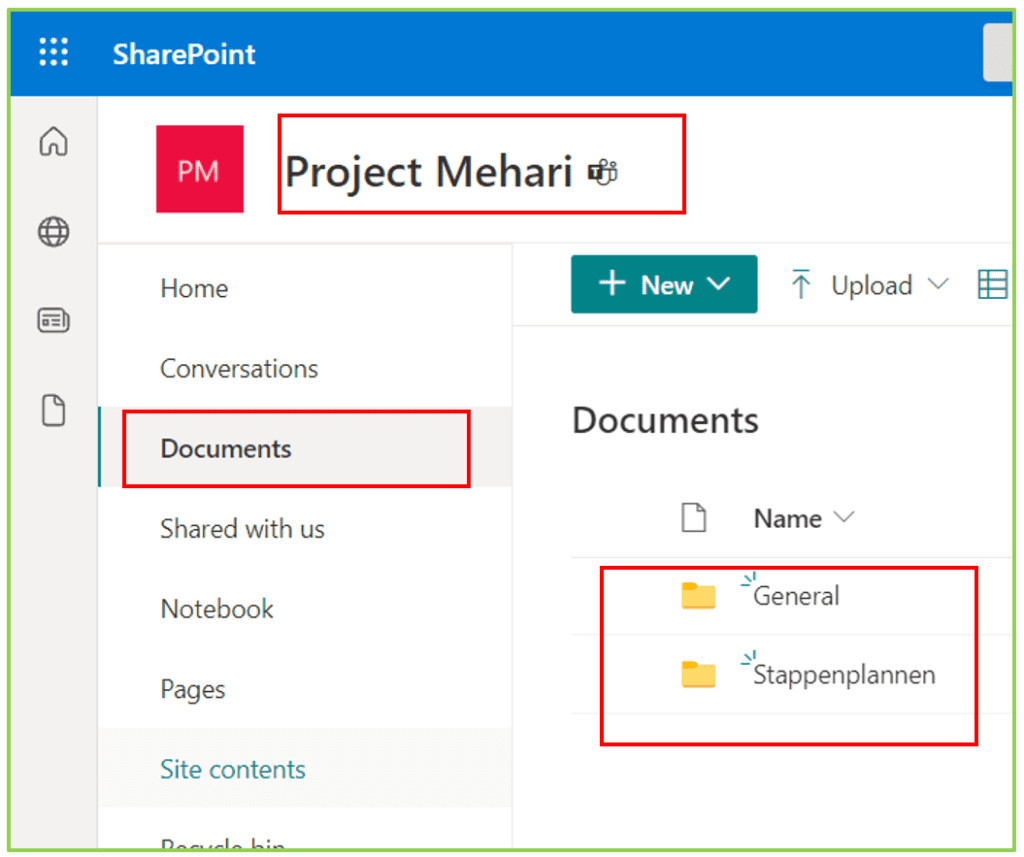Click the Teams icon beside Project Mehari
This screenshot has width=1024, height=857.
pyautogui.click(x=603, y=172)
